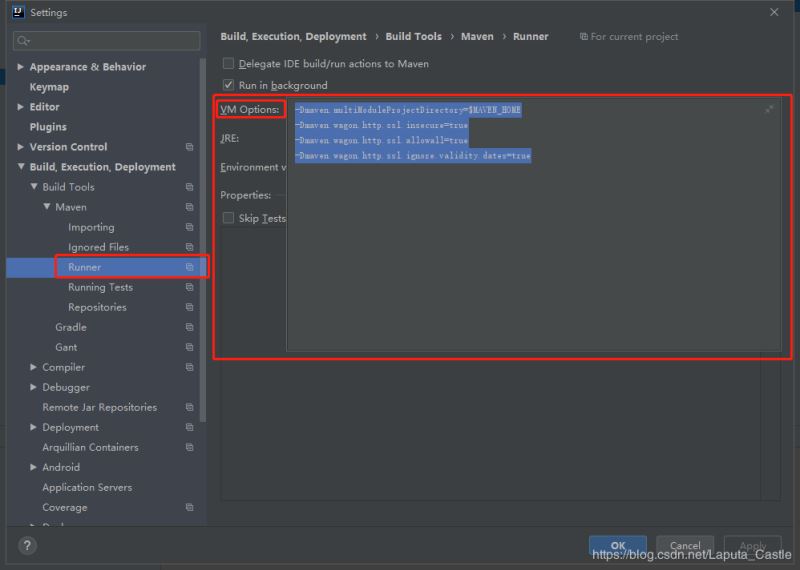Click the Cancel button
This screenshot has width=800, height=570.
click(685, 546)
